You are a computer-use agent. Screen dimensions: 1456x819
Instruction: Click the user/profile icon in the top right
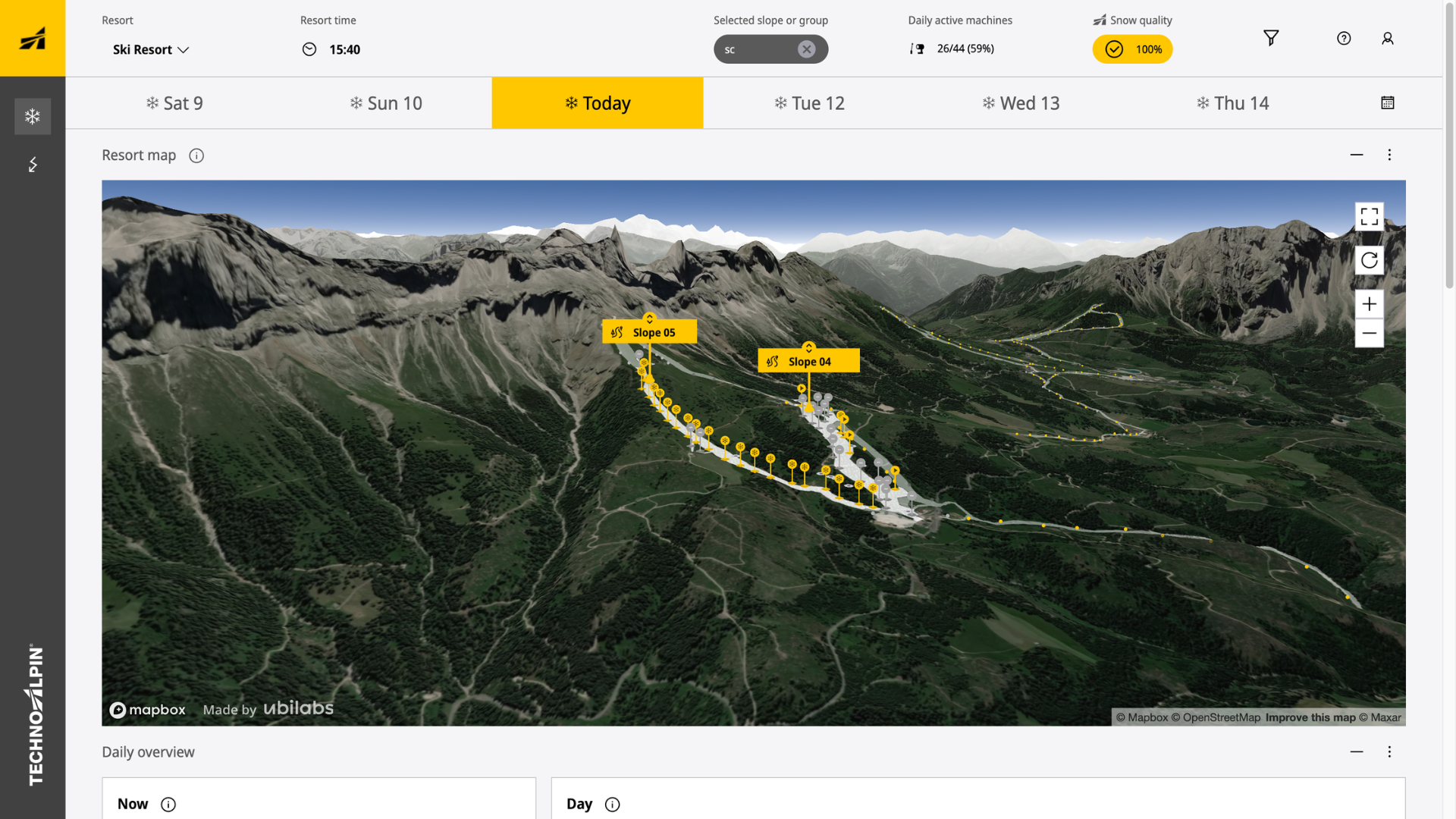point(1388,38)
